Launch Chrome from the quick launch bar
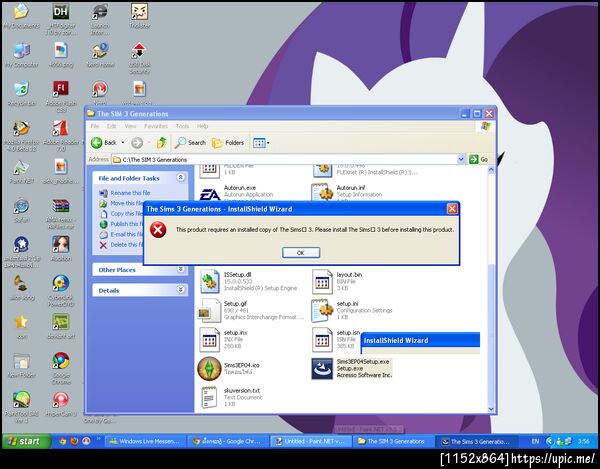600x469 pixels. pos(63,441)
